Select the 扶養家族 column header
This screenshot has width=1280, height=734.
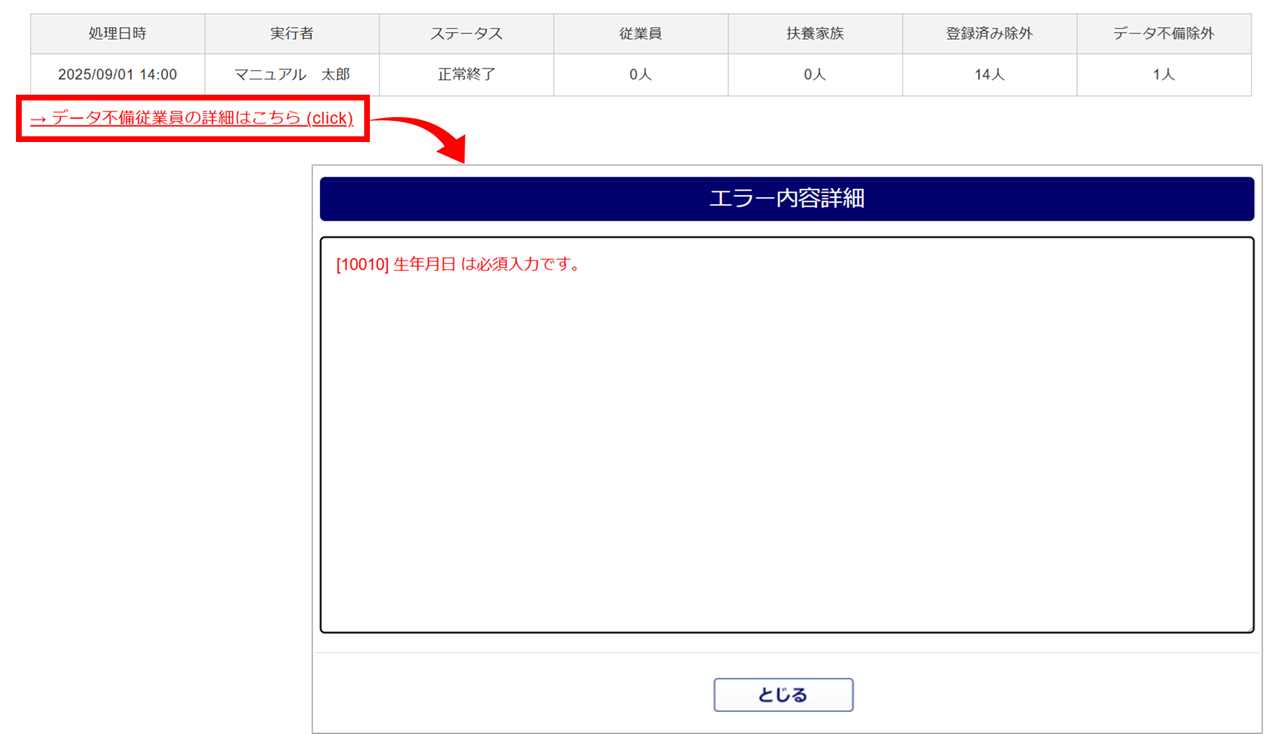coord(815,34)
